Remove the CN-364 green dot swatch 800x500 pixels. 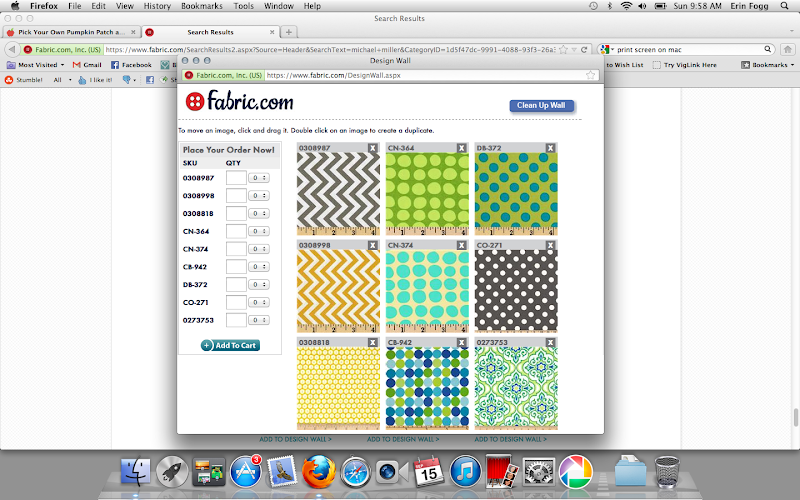coord(462,148)
